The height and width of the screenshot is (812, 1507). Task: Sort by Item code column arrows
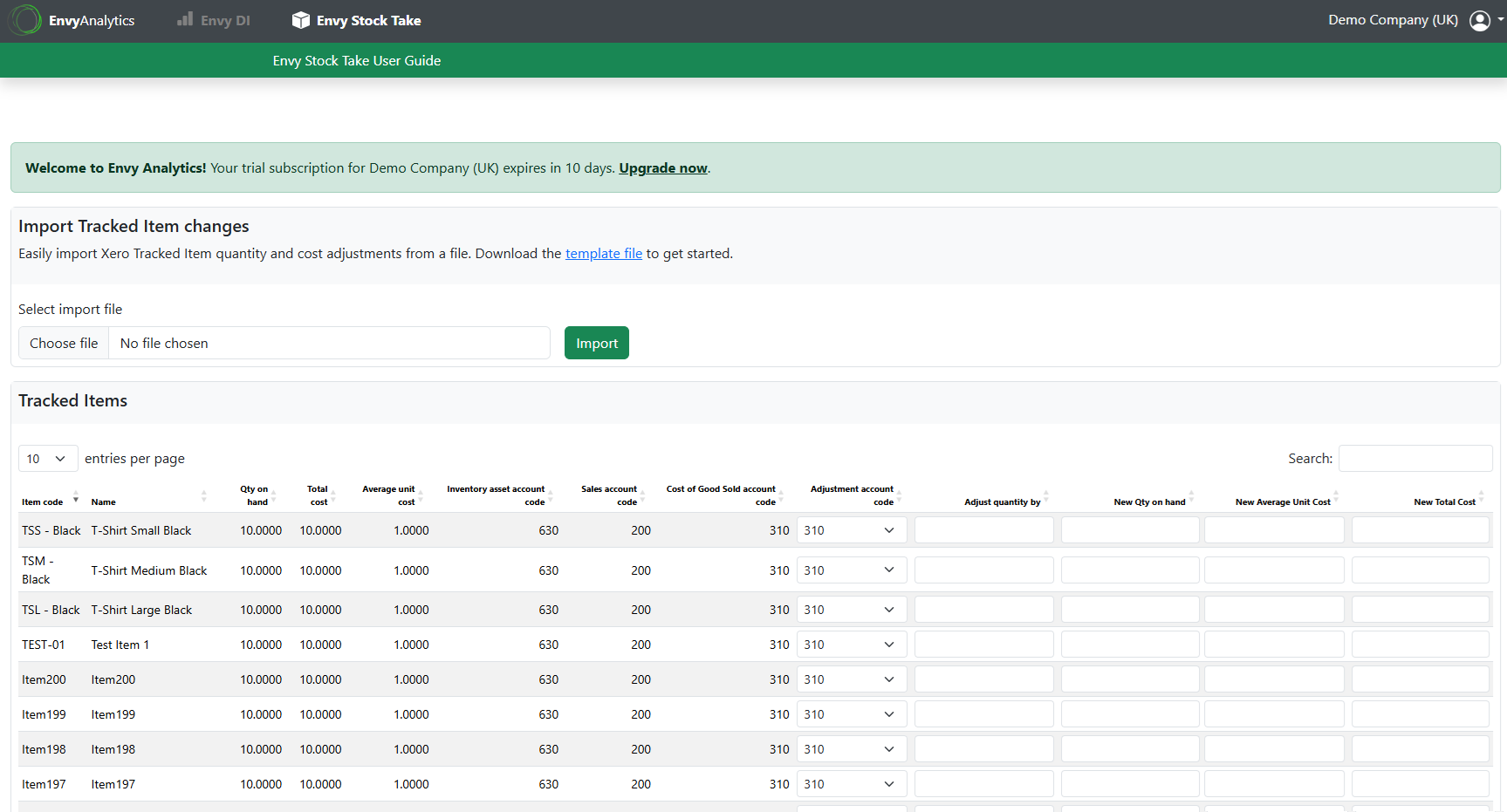click(76, 496)
